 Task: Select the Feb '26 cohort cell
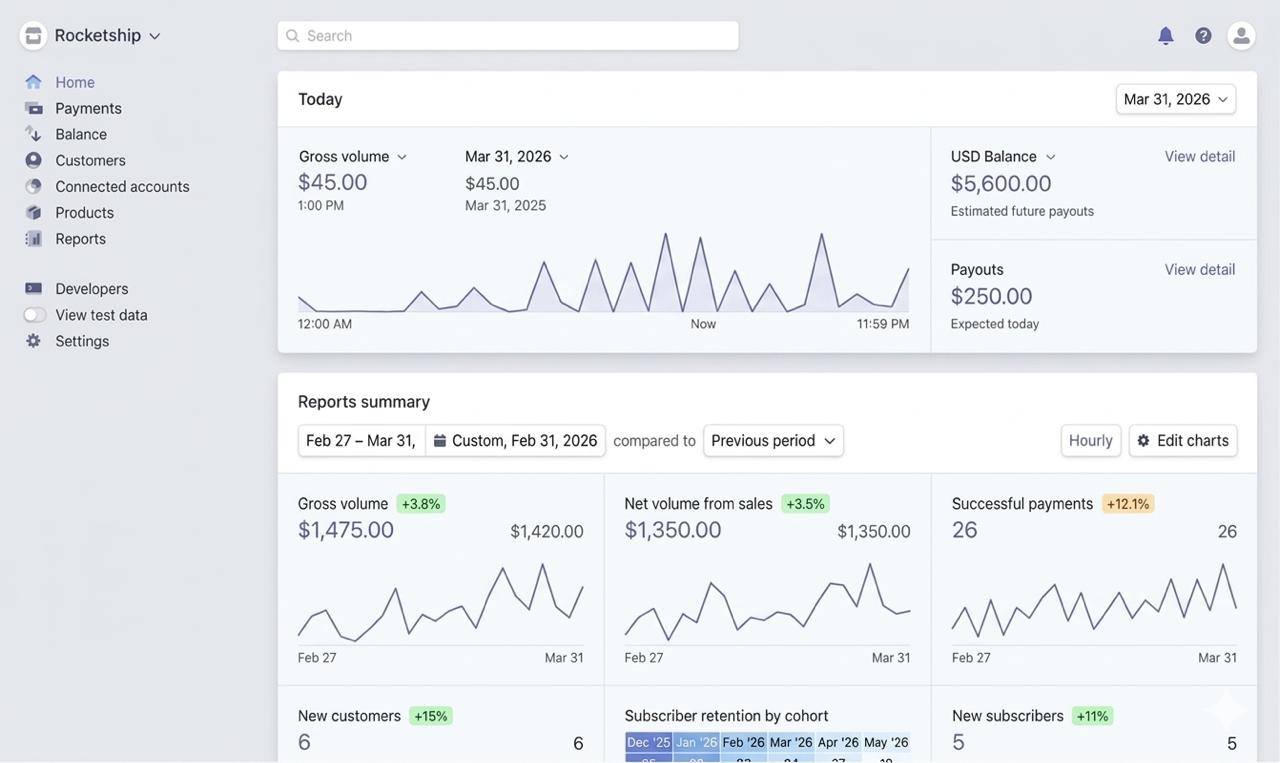tap(744, 742)
